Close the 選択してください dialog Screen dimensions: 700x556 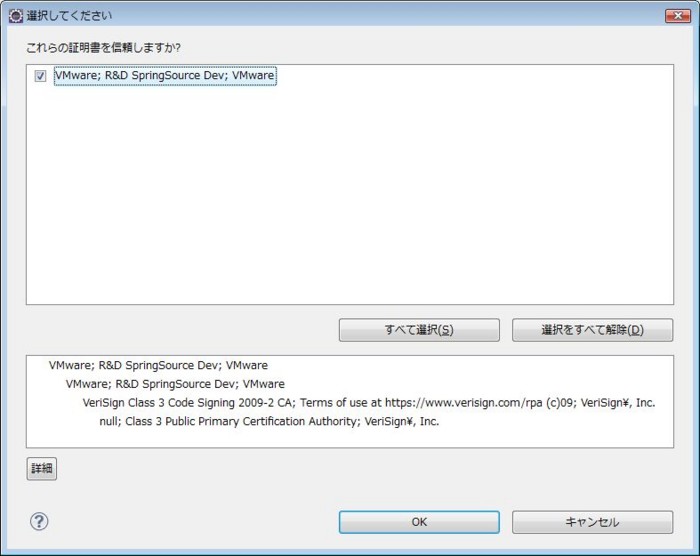click(678, 16)
